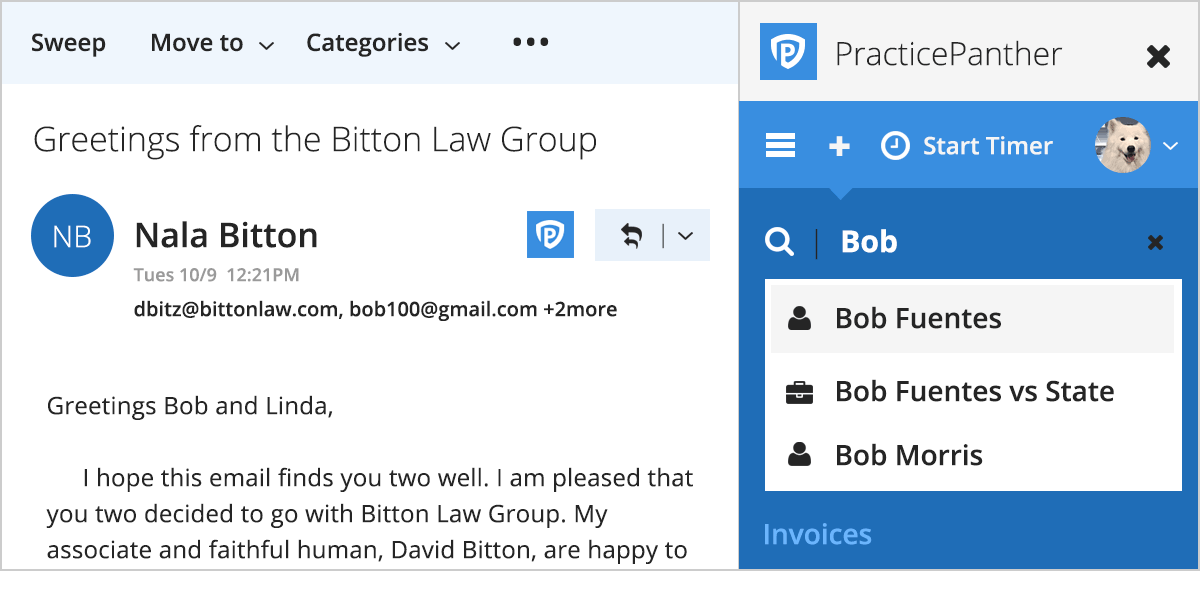1200x600 pixels.
Task: Click the clock icon in Start Timer
Action: point(895,146)
